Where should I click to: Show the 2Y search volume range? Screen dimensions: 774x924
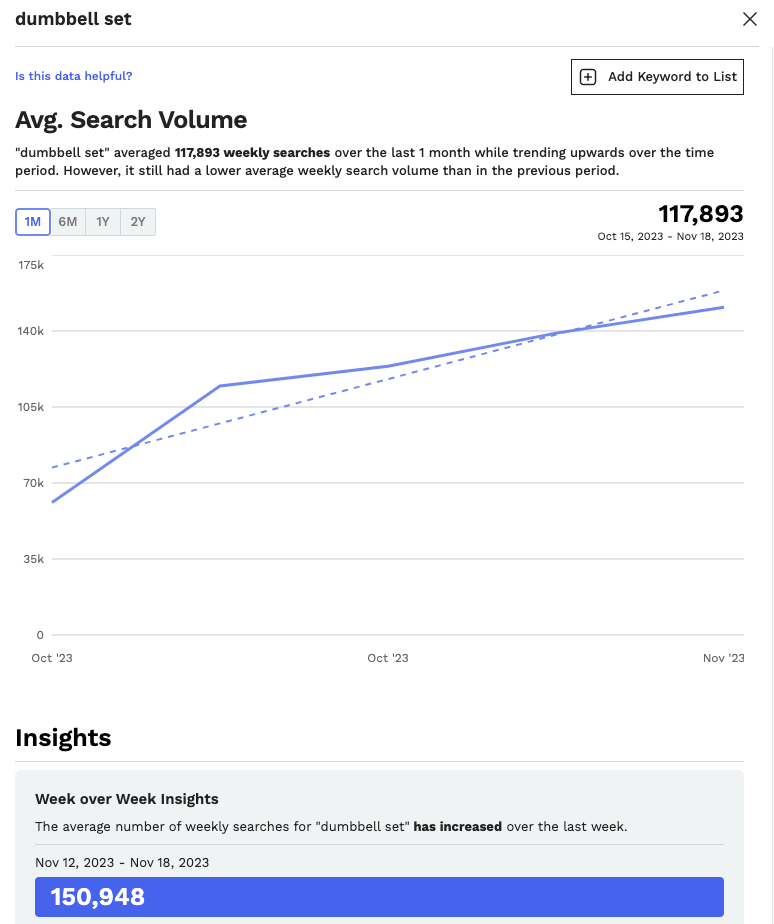(x=138, y=222)
